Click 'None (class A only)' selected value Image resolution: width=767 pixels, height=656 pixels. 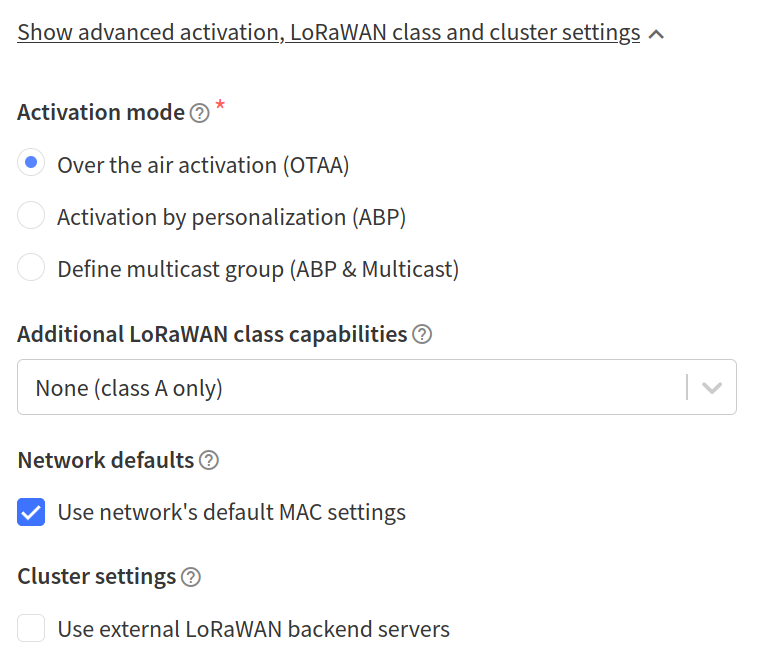[129, 388]
